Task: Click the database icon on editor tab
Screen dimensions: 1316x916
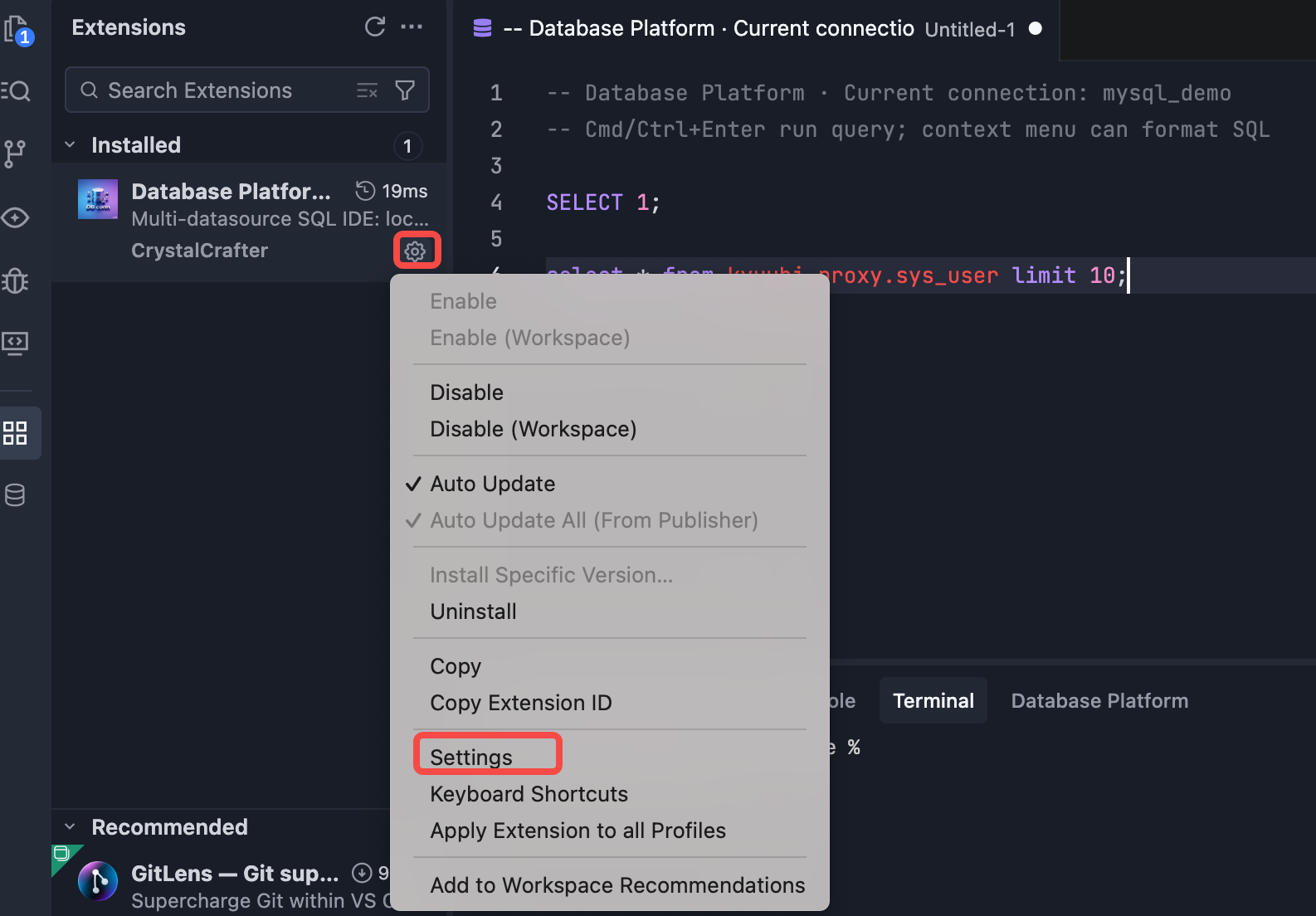Action: point(482,28)
